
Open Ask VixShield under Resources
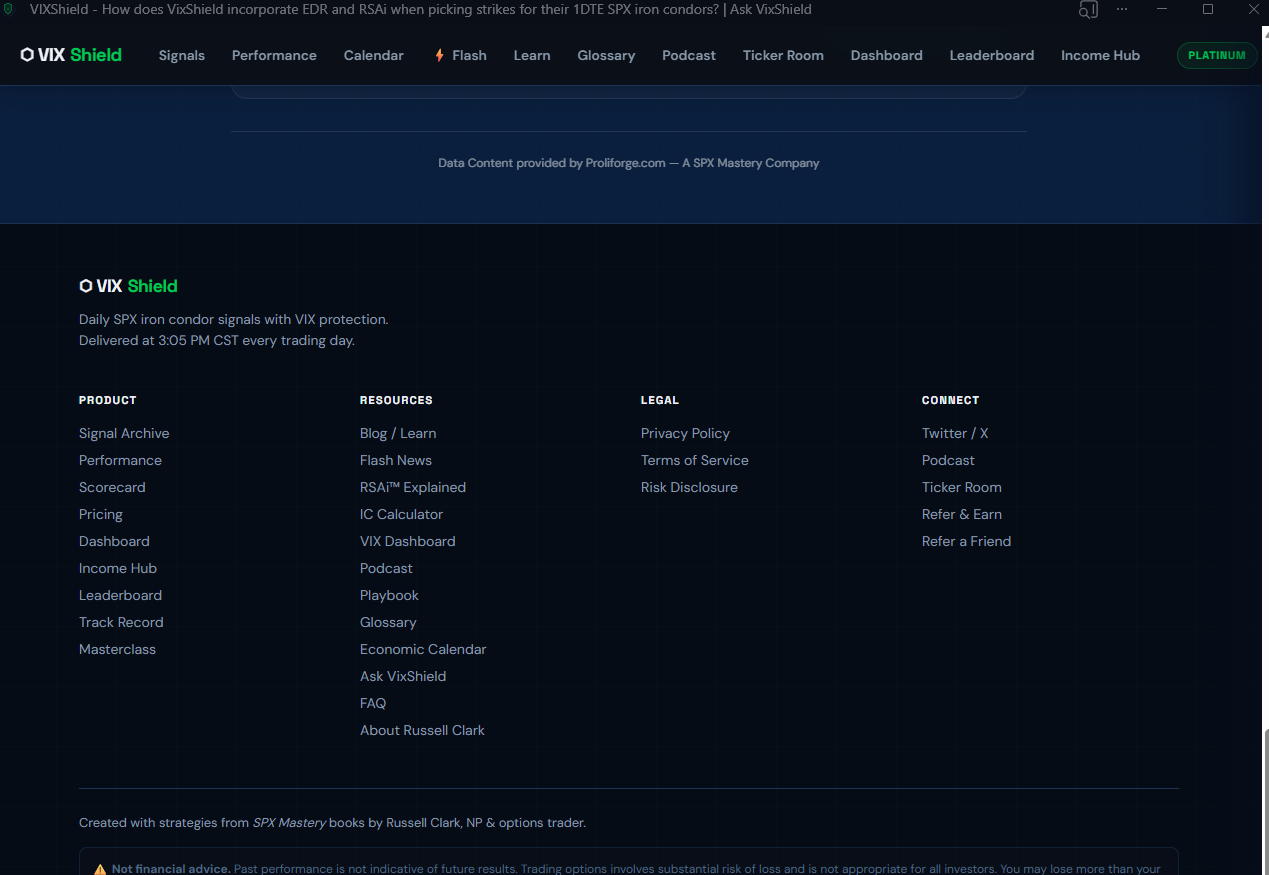coord(403,676)
